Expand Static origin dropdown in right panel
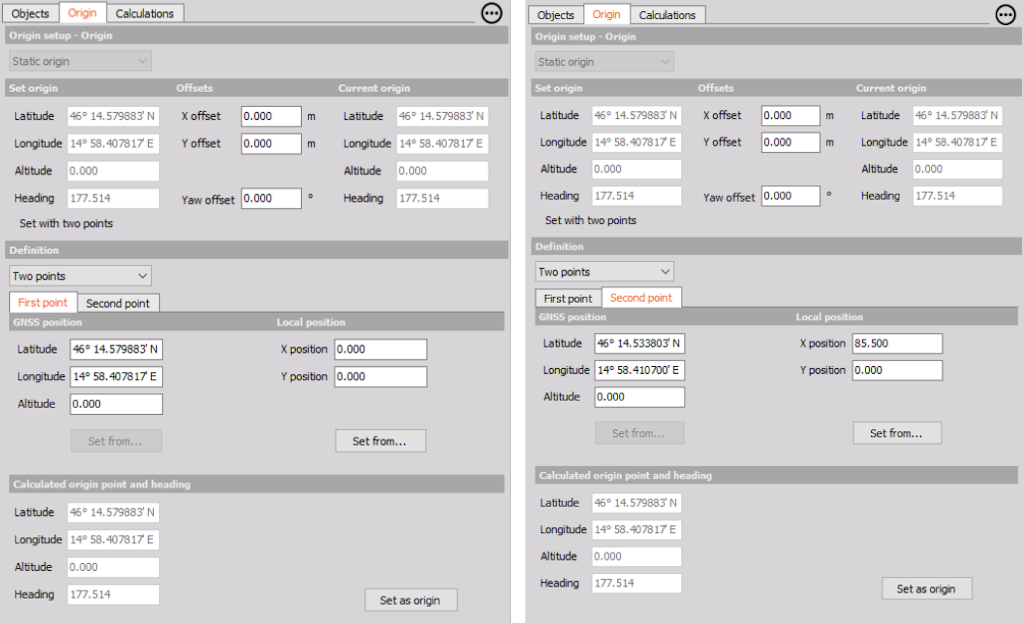1024x623 pixels. [x=604, y=62]
